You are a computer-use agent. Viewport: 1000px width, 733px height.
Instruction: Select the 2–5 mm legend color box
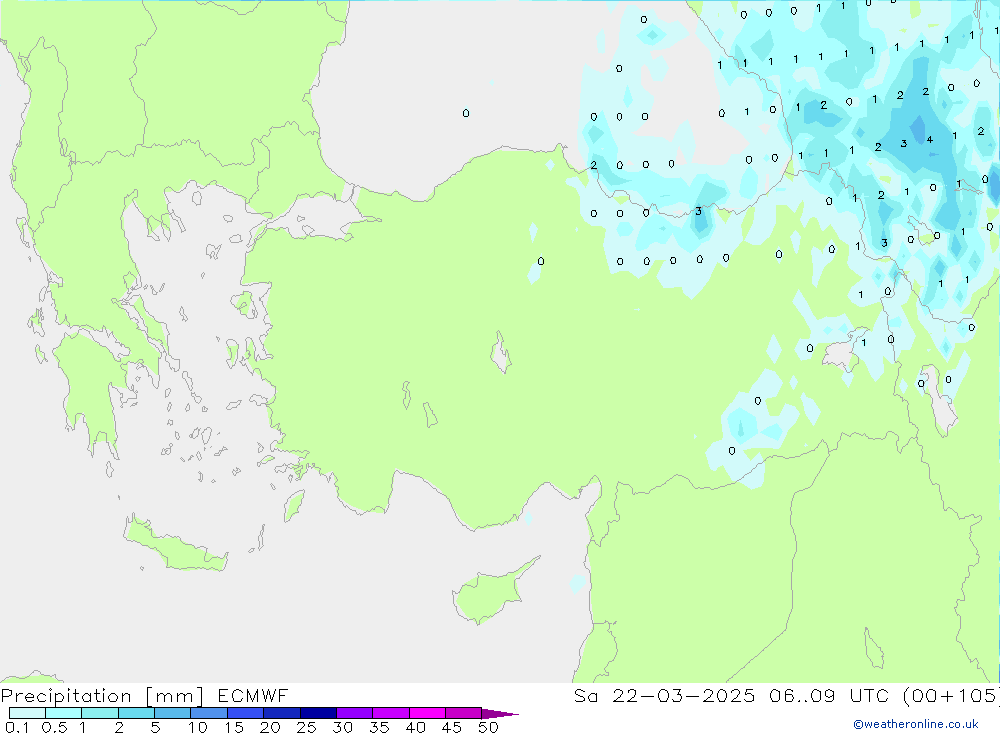(x=136, y=713)
